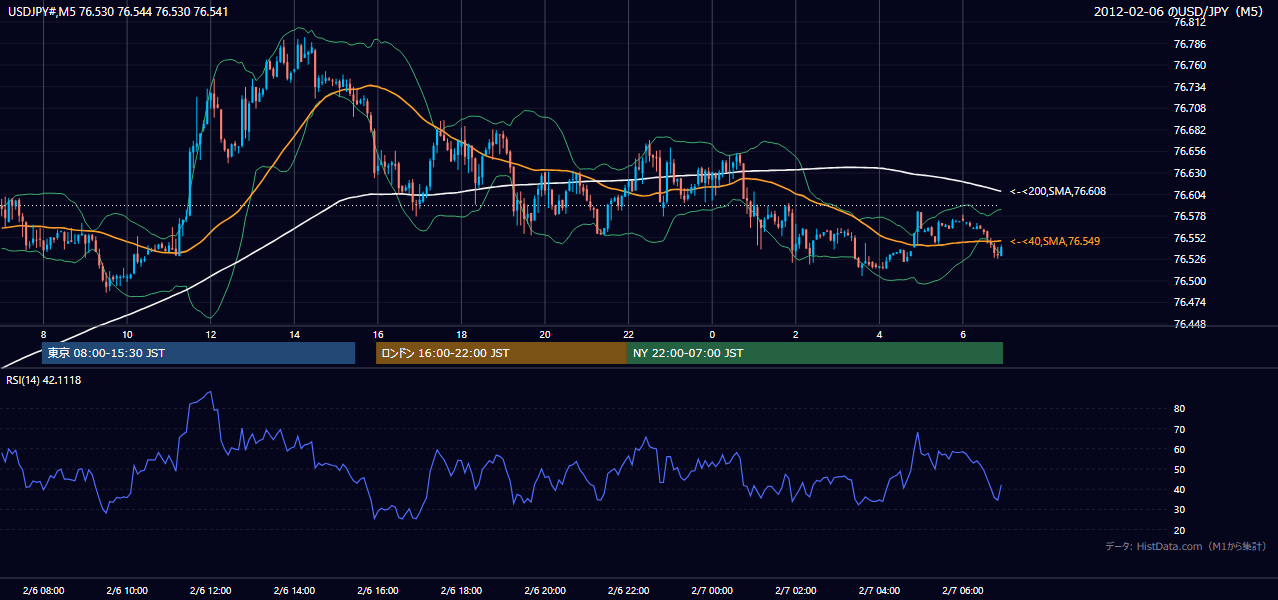Click the Tokyo 08:00-15:30 JST session bar
Screen dimensions: 1278x600
point(198,353)
